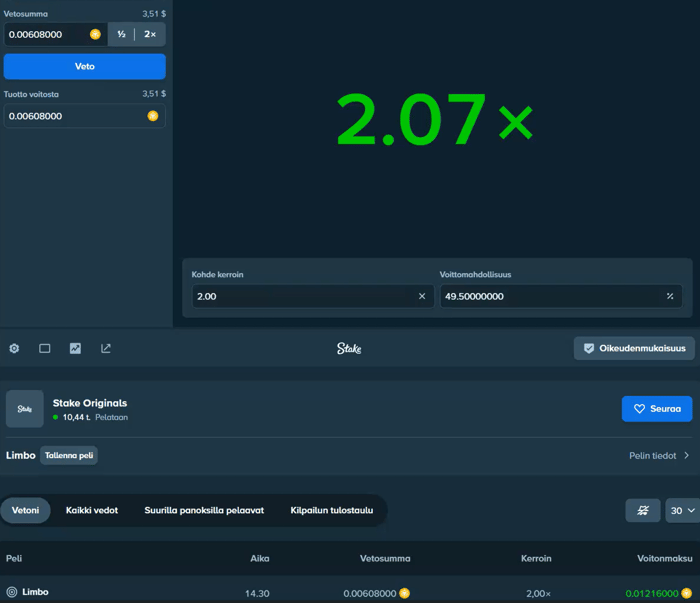Open game settings gear icon

click(x=14, y=348)
